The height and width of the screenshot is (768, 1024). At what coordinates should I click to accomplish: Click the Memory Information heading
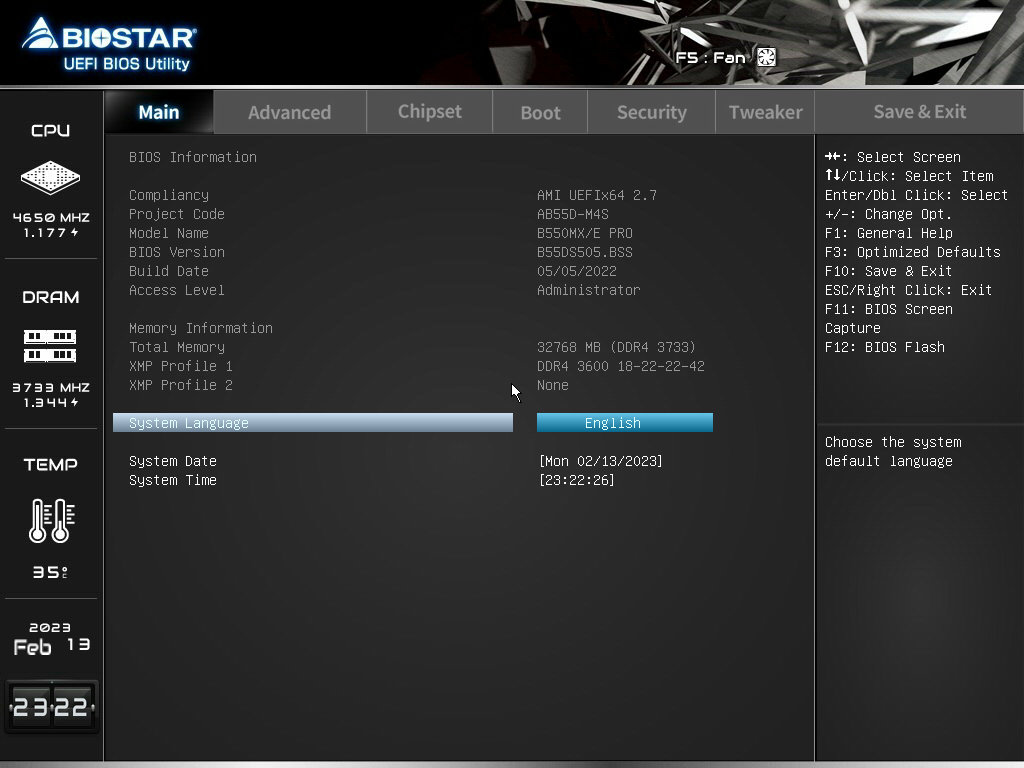(x=201, y=328)
